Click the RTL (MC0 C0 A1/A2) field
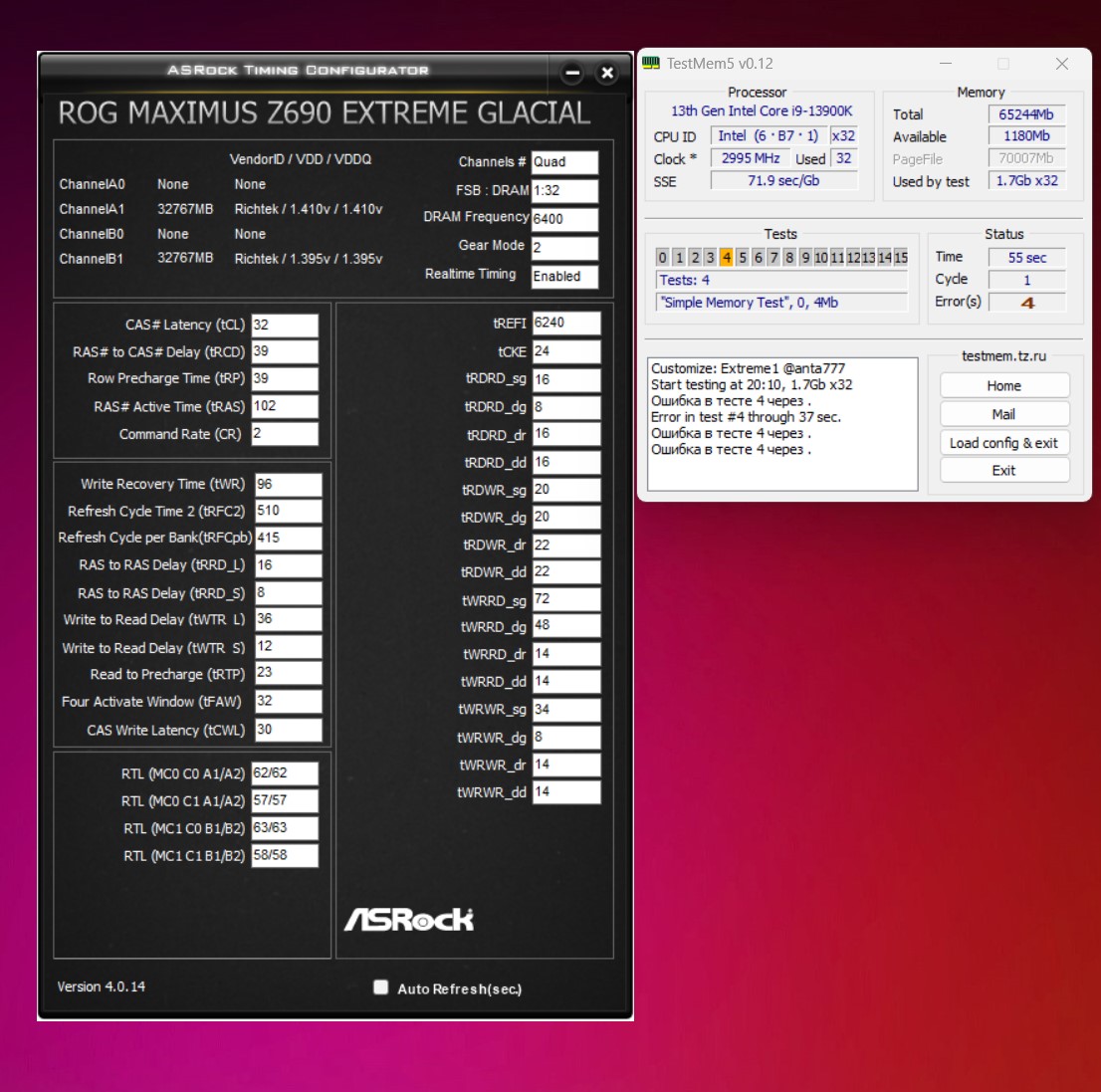The height and width of the screenshot is (1092, 1101). (x=285, y=773)
